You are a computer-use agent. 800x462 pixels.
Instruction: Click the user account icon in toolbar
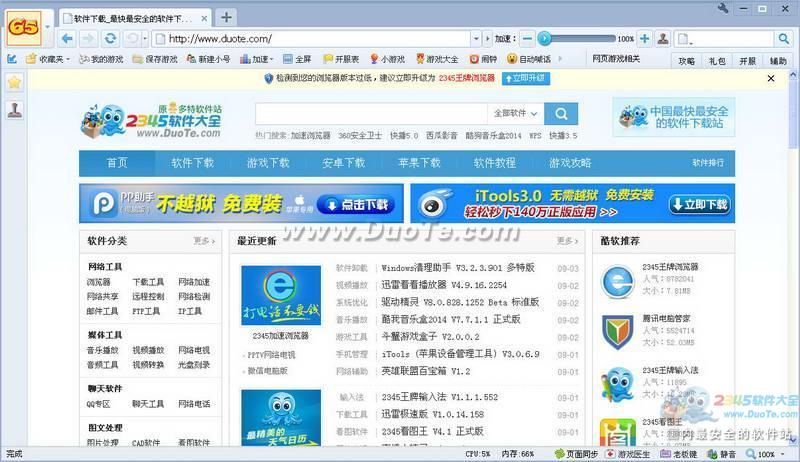663,39
